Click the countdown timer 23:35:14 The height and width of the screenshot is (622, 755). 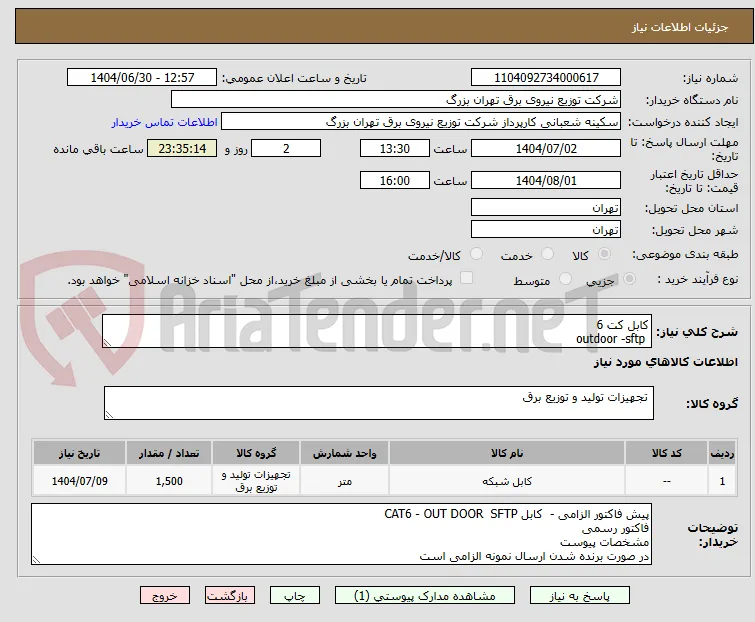click(x=182, y=148)
